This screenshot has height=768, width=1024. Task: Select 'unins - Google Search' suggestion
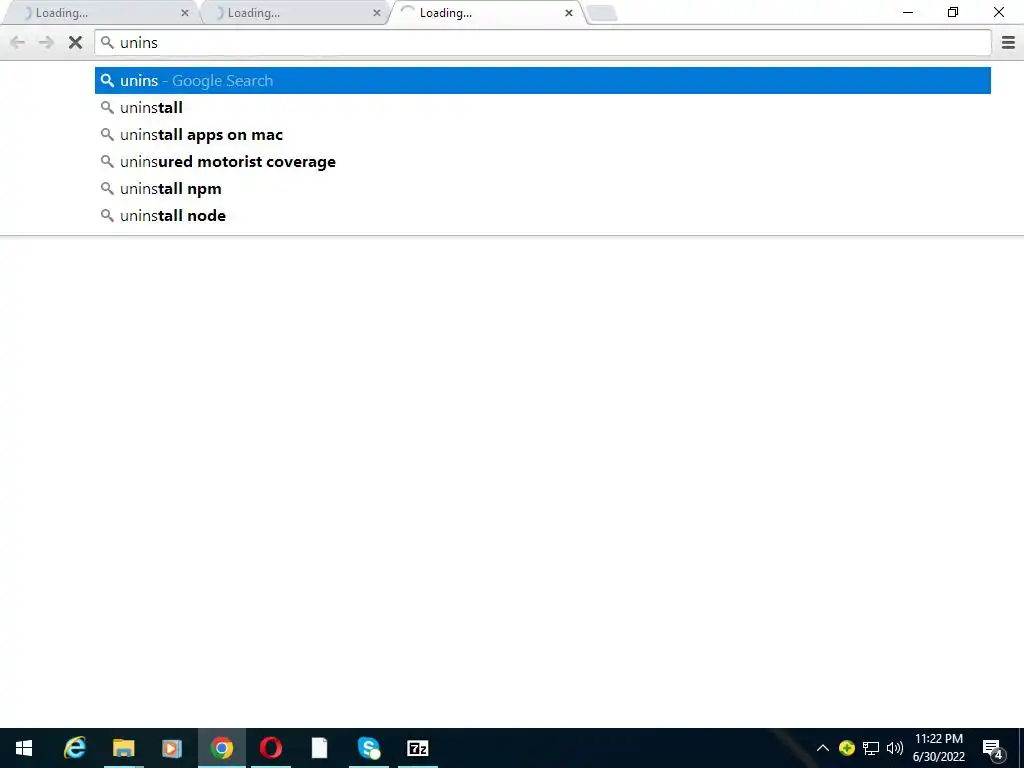(x=543, y=80)
